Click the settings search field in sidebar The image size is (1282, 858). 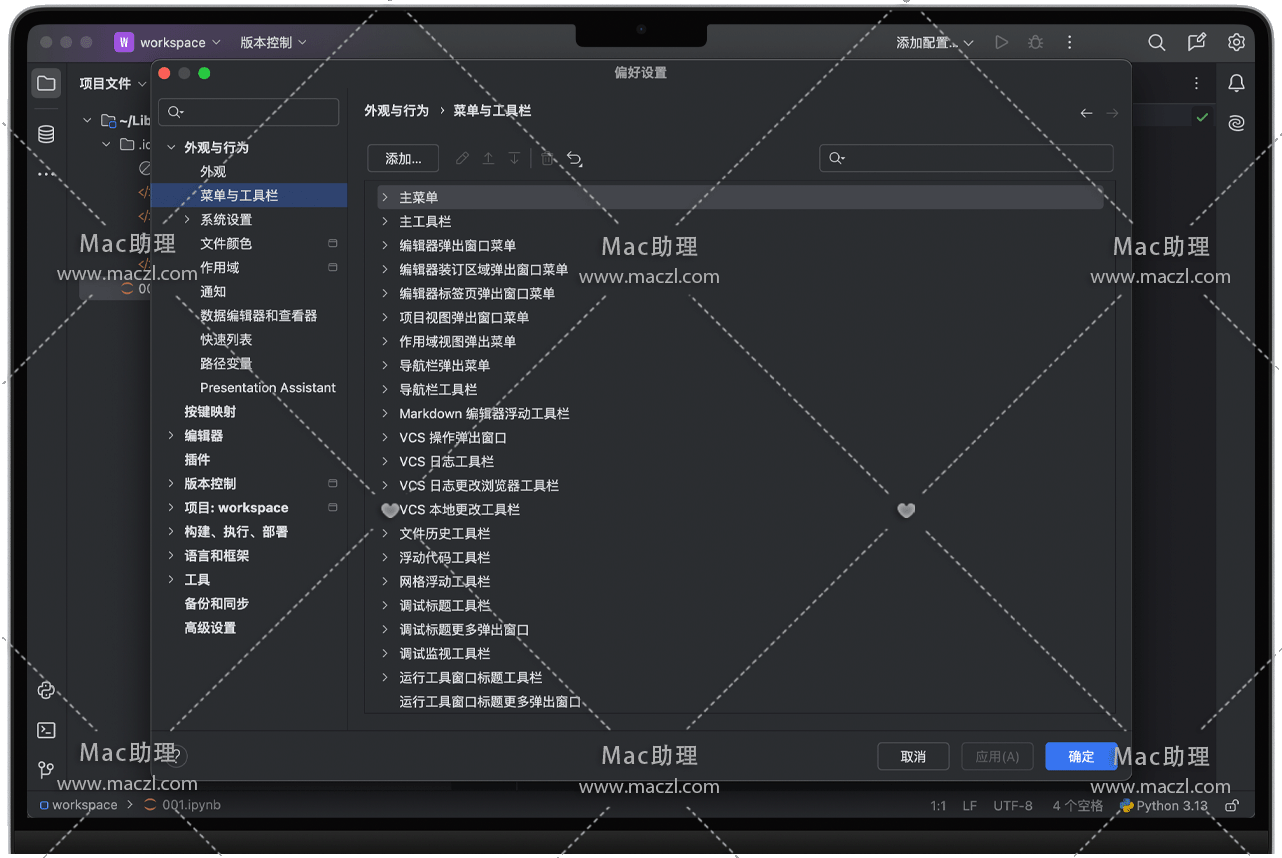(250, 112)
